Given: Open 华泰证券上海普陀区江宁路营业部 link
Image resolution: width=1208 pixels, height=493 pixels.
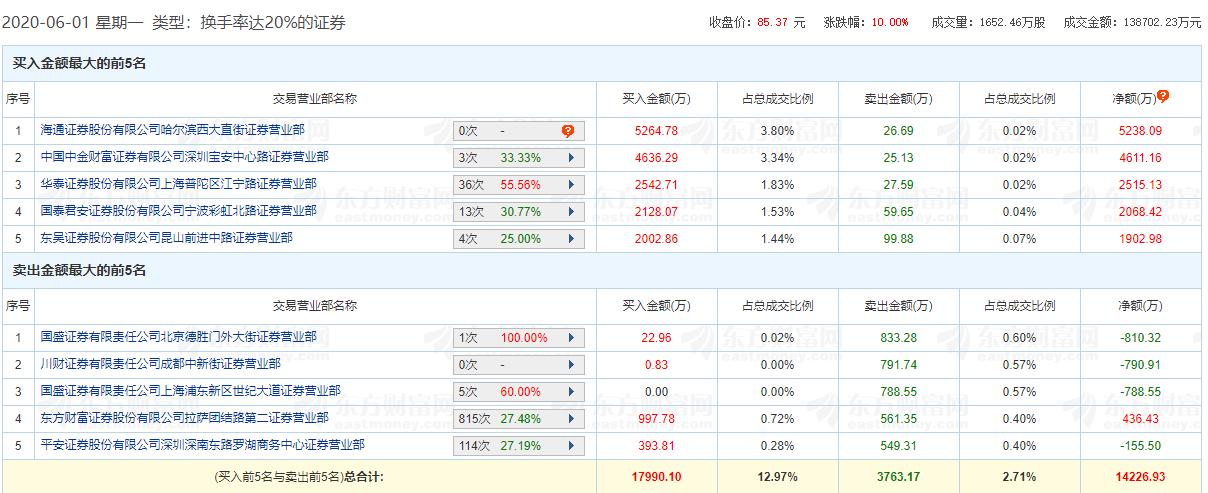Looking at the screenshot, I should 178,184.
